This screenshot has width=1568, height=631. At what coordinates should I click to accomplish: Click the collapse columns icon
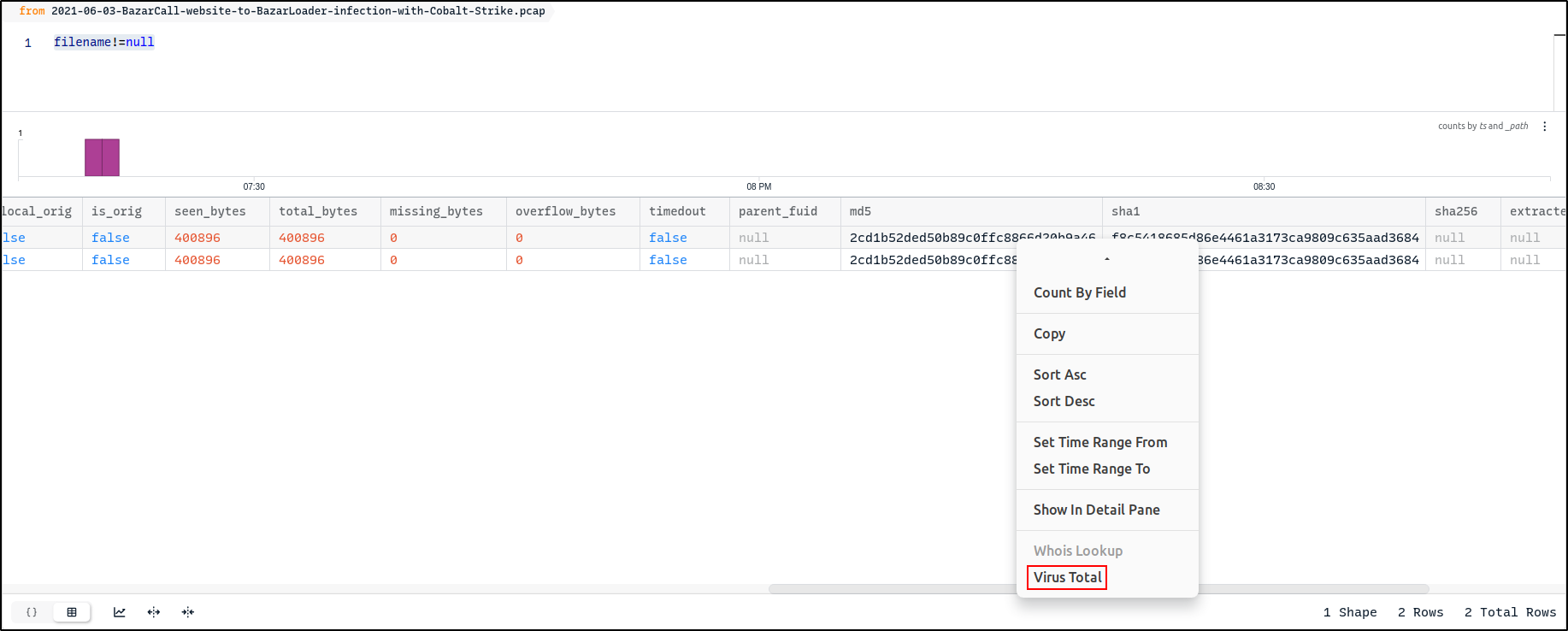(188, 612)
